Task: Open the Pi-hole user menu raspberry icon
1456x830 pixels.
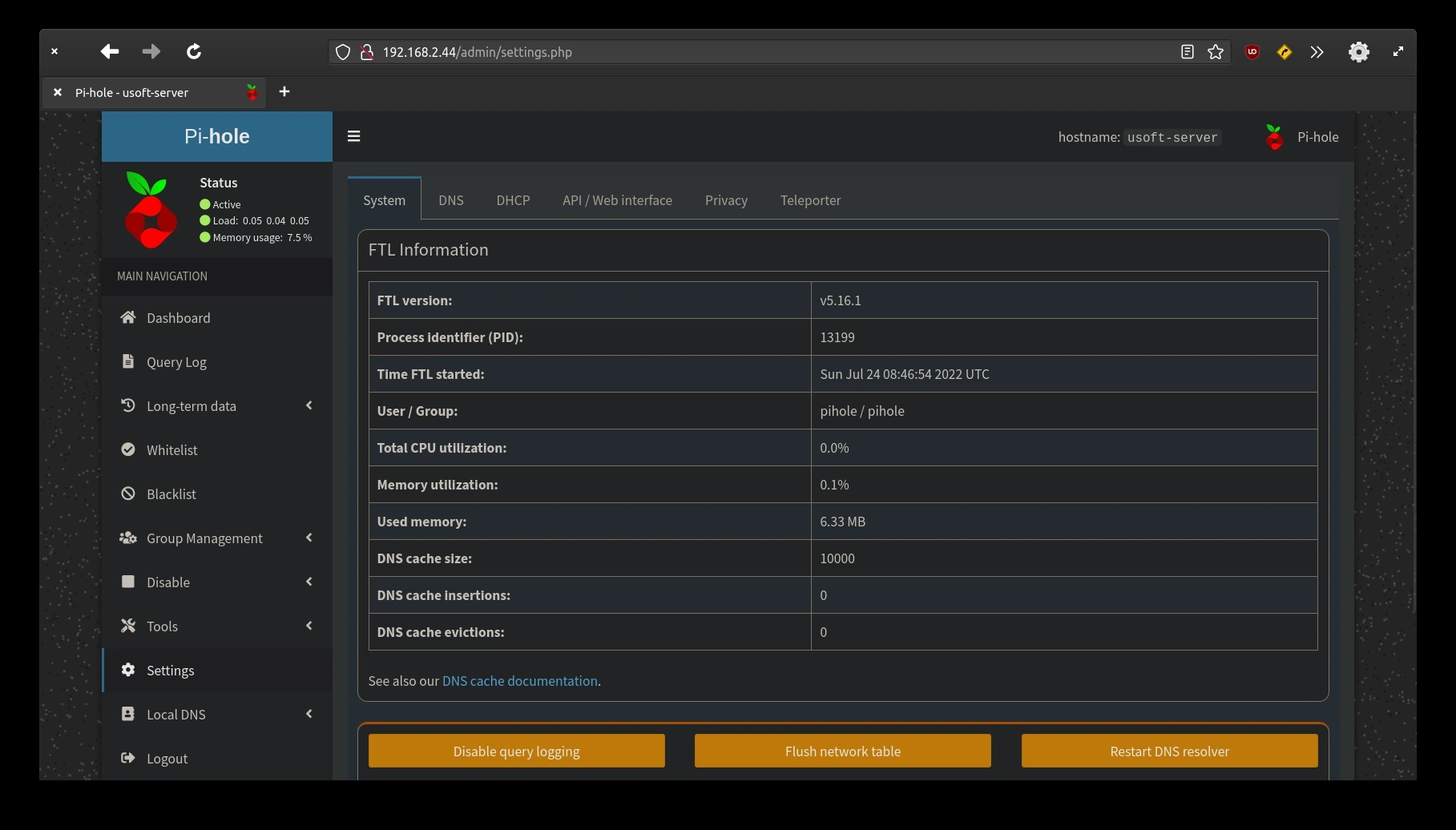Action: pos(1274,137)
